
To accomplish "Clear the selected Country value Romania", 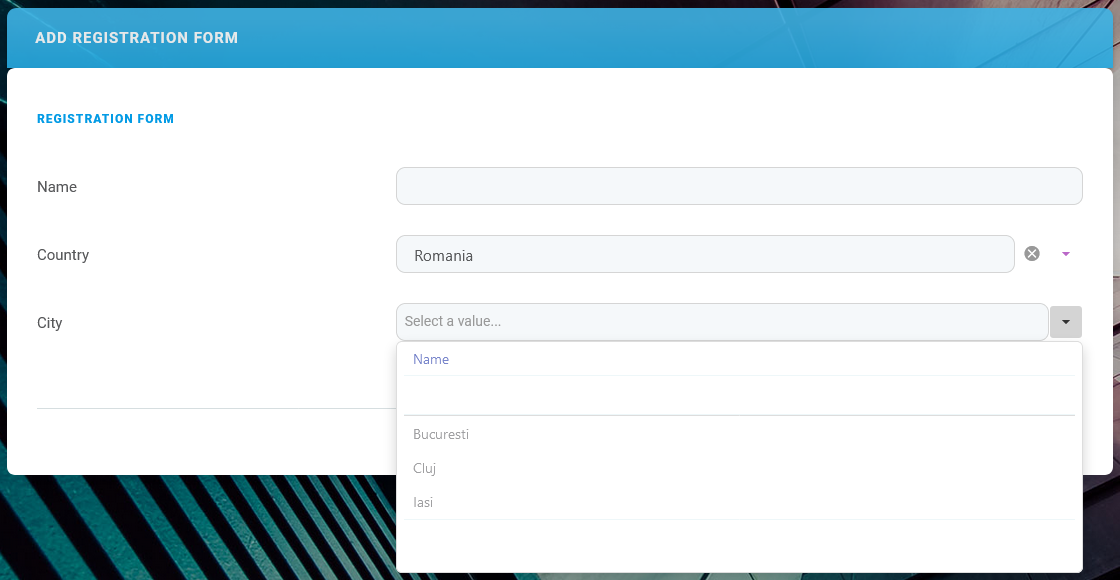I will (1032, 254).
